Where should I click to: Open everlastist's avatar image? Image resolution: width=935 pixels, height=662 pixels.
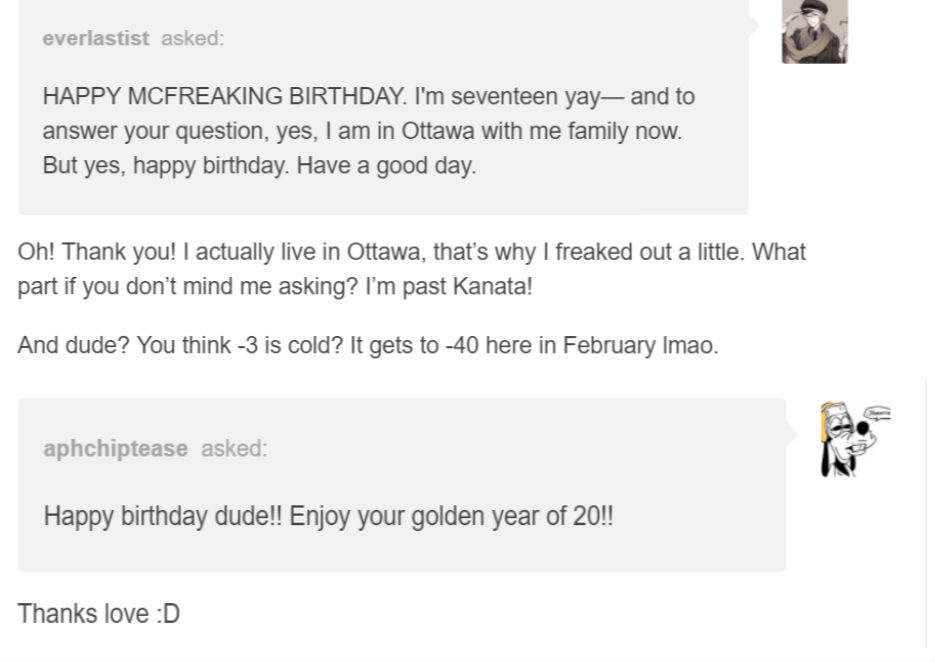[814, 31]
